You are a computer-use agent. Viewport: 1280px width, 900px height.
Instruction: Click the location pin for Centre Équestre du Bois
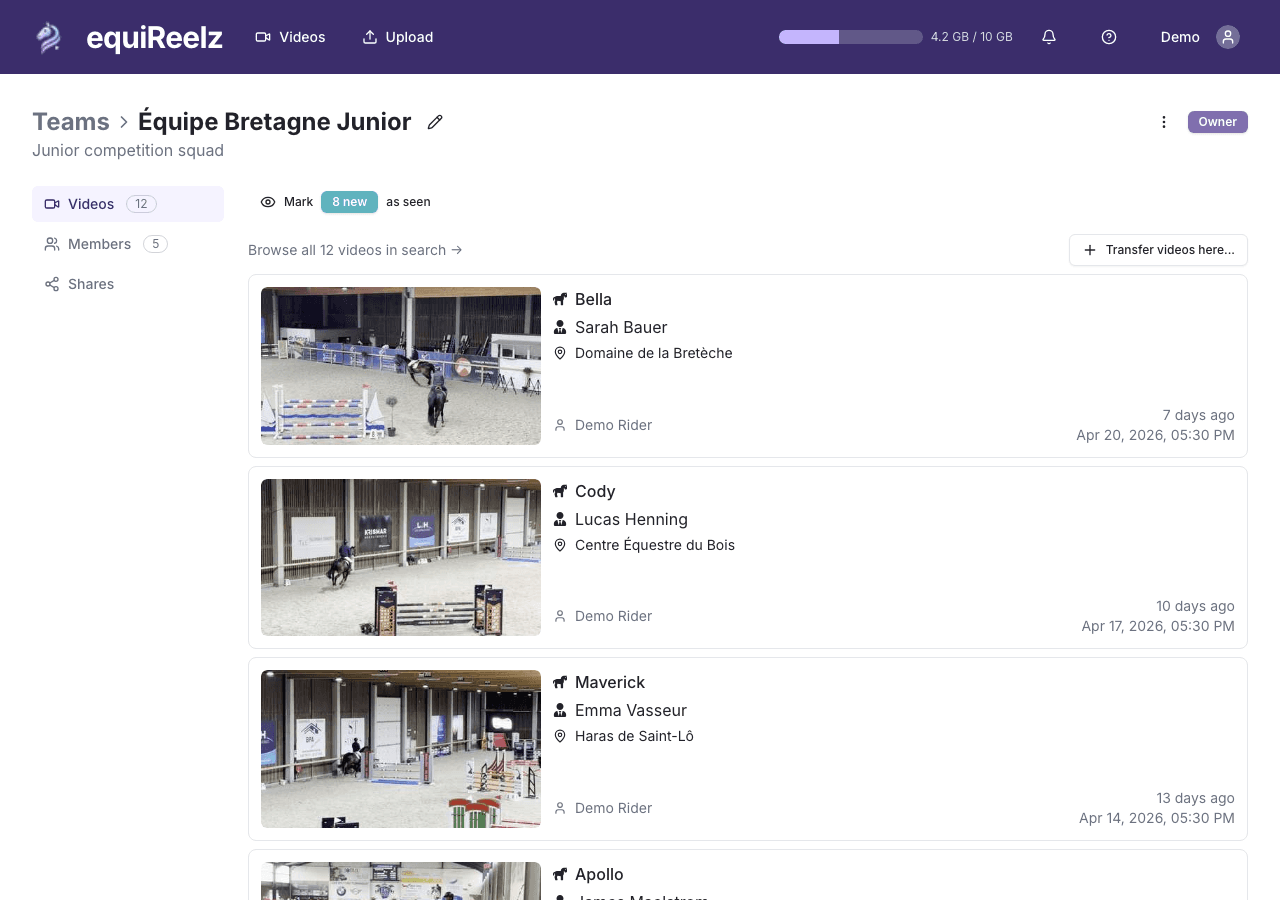pyautogui.click(x=560, y=545)
